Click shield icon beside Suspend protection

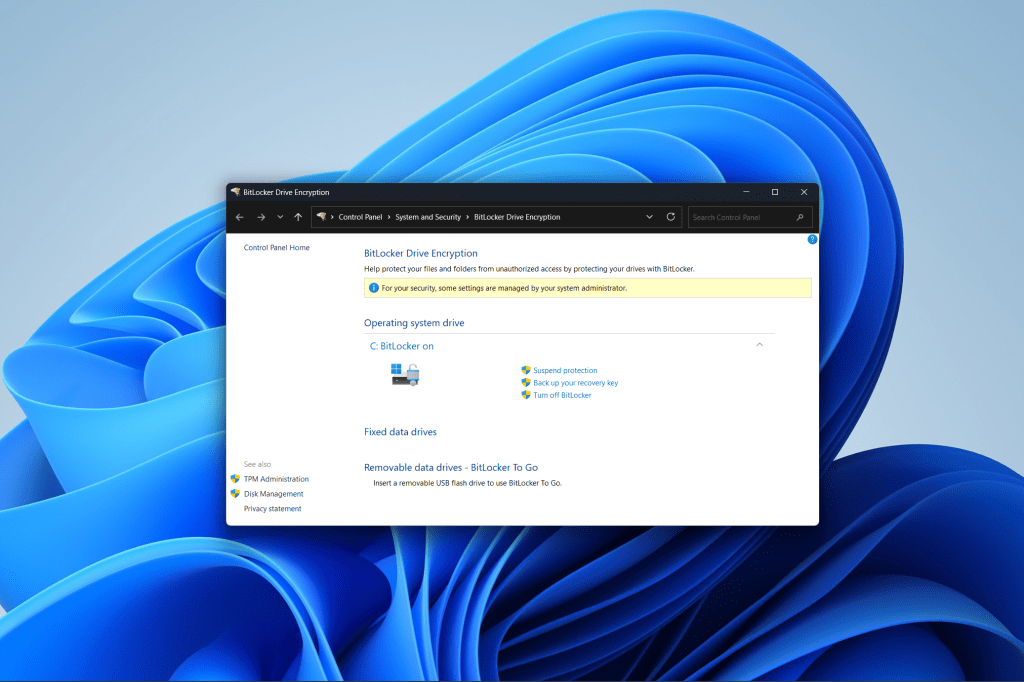click(x=526, y=370)
